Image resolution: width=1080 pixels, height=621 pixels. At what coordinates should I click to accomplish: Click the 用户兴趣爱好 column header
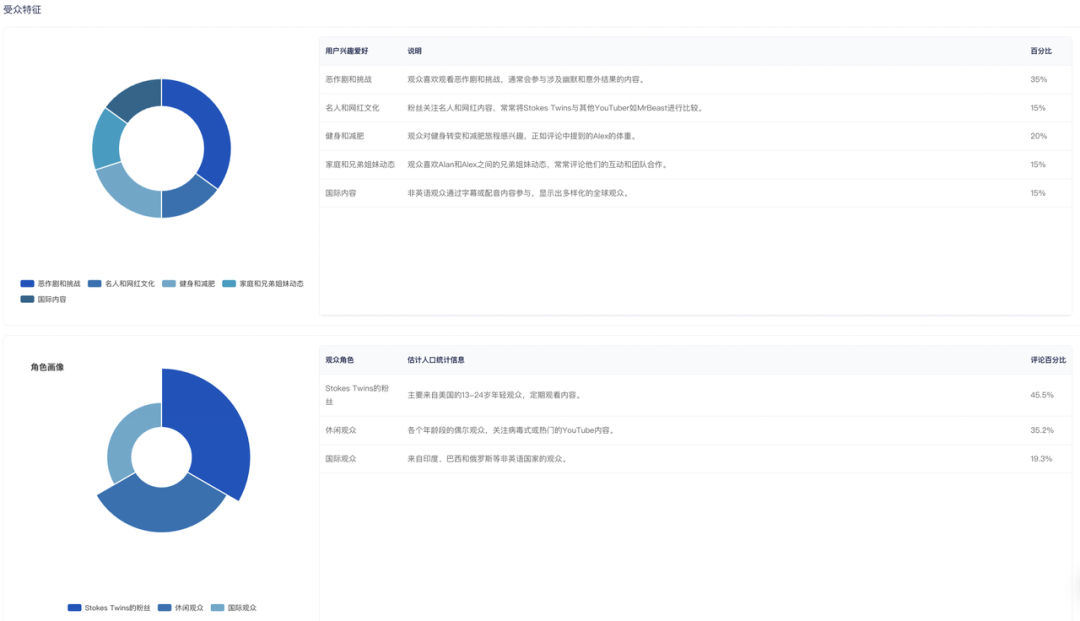tap(346, 51)
